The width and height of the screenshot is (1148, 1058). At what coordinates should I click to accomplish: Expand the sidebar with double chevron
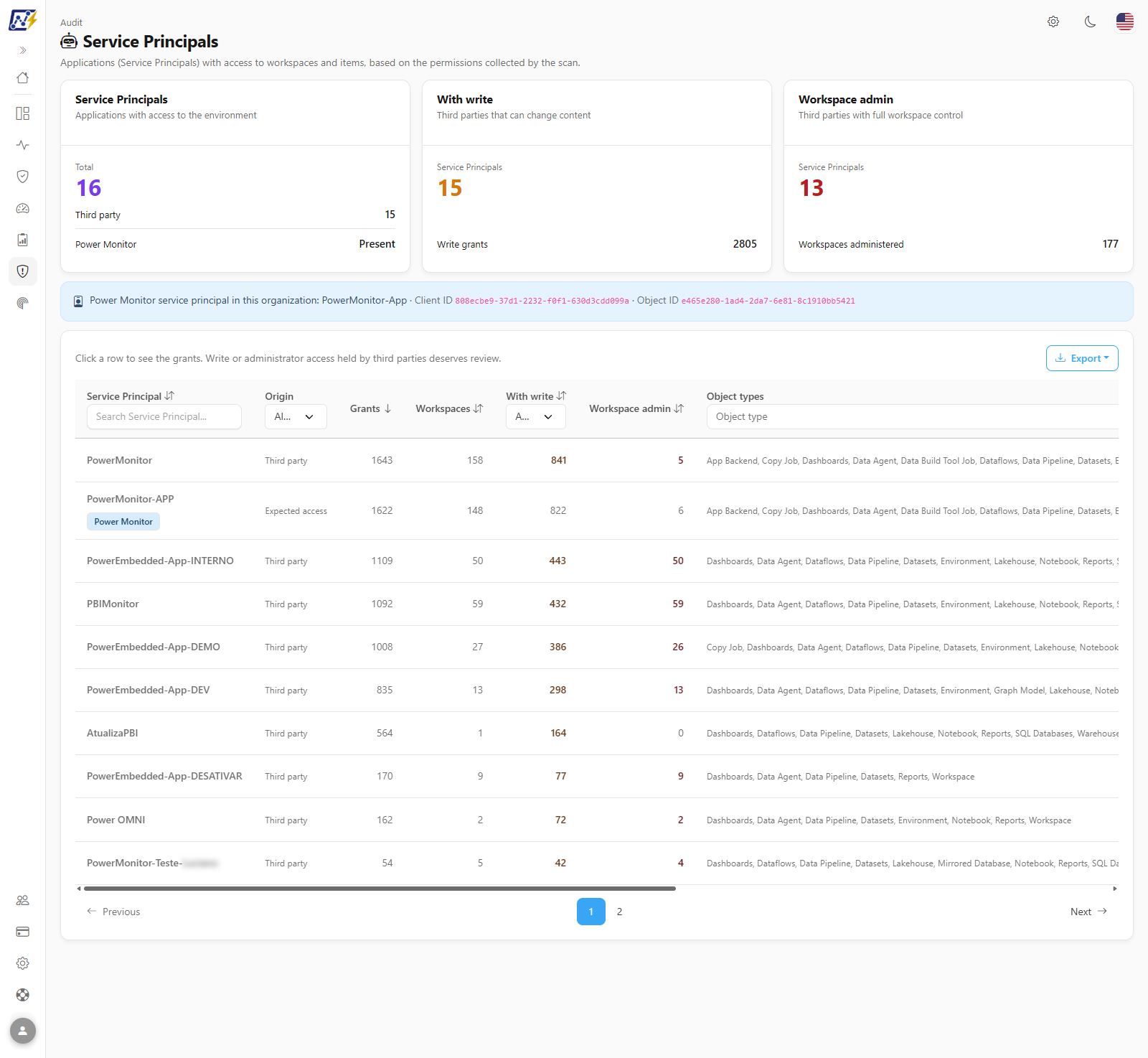point(23,50)
